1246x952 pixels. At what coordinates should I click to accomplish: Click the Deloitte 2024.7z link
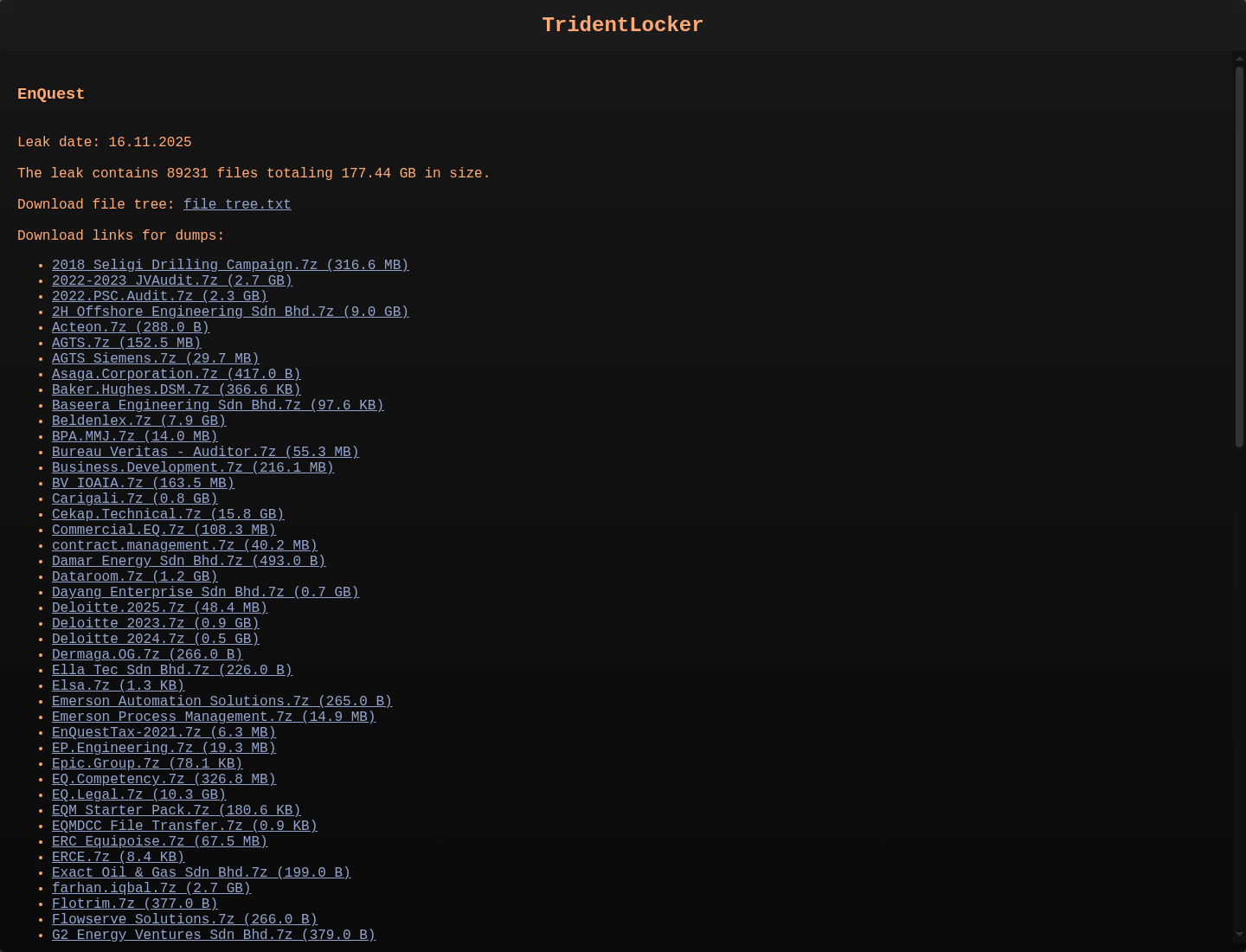coord(156,639)
